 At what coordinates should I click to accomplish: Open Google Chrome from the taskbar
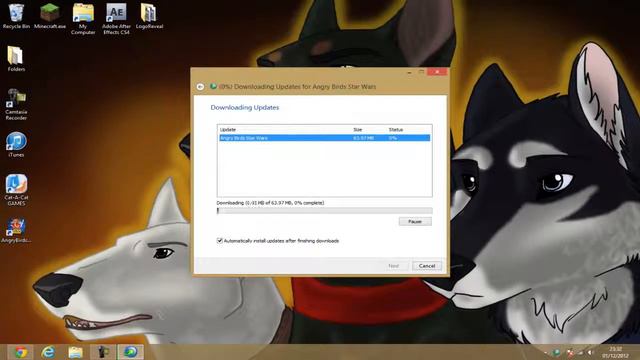pyautogui.click(x=20, y=352)
